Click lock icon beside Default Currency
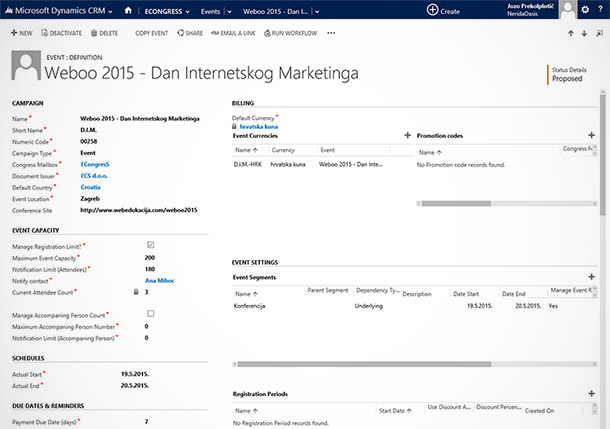 [x=234, y=126]
